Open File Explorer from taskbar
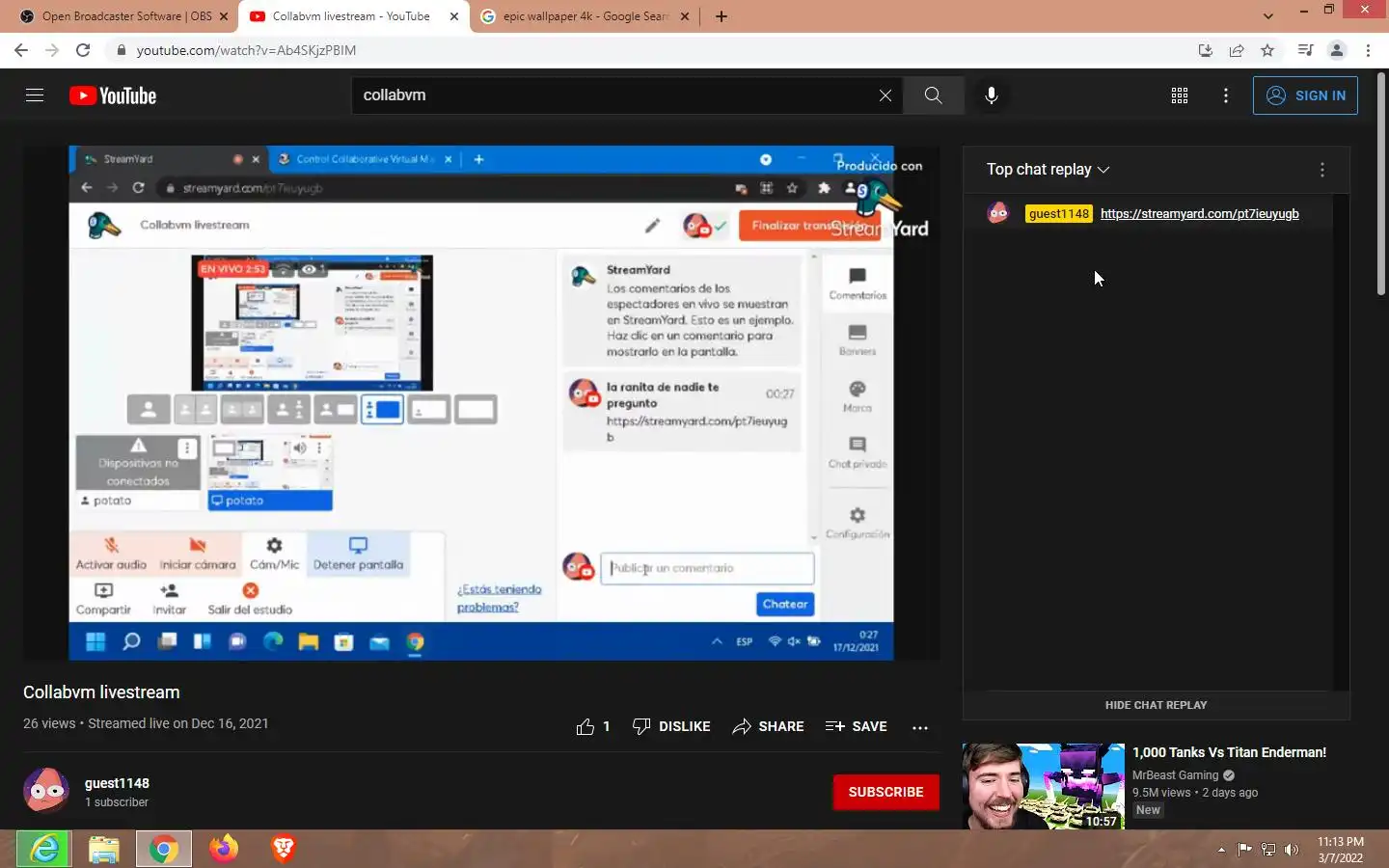Image resolution: width=1389 pixels, height=868 pixels. [104, 849]
